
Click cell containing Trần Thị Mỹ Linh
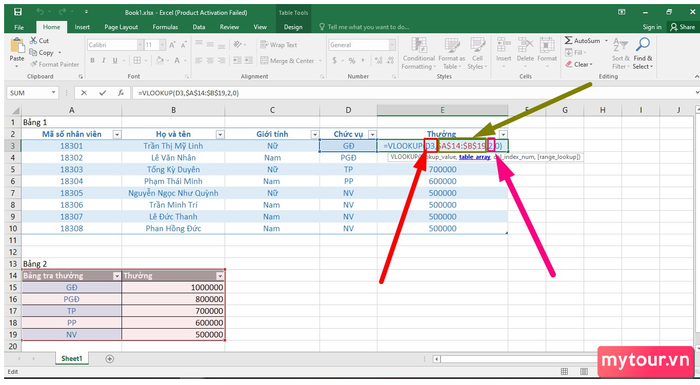click(173, 146)
